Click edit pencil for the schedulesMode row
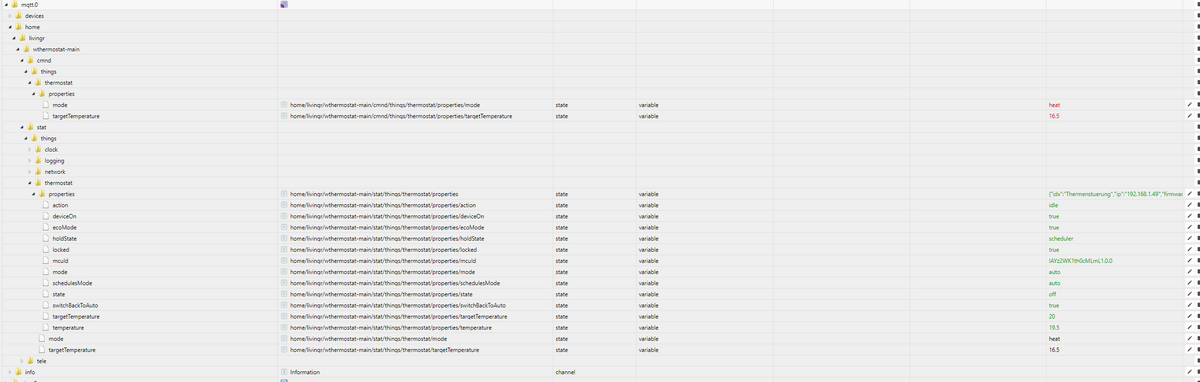Viewport: 1200px width, 382px height. 1189,283
